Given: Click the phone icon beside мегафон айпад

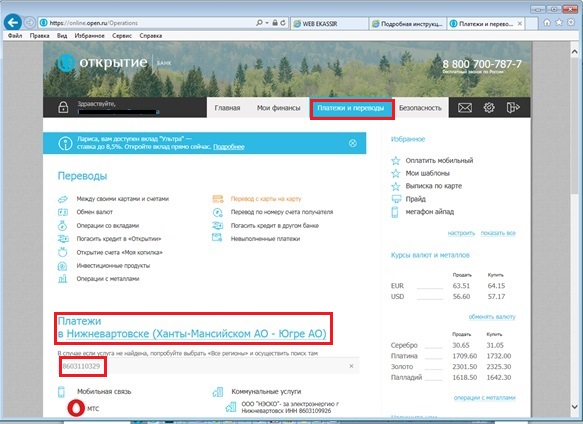Looking at the screenshot, I should [395, 212].
